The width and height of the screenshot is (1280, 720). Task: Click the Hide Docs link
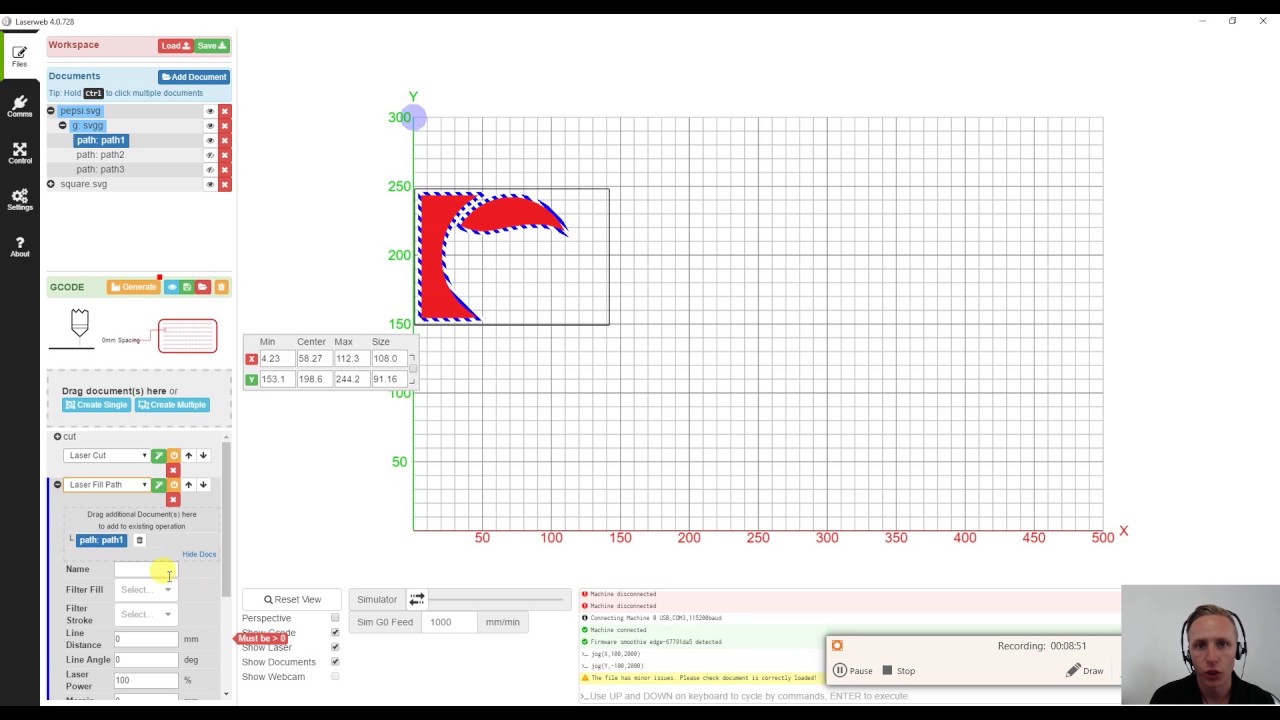199,554
